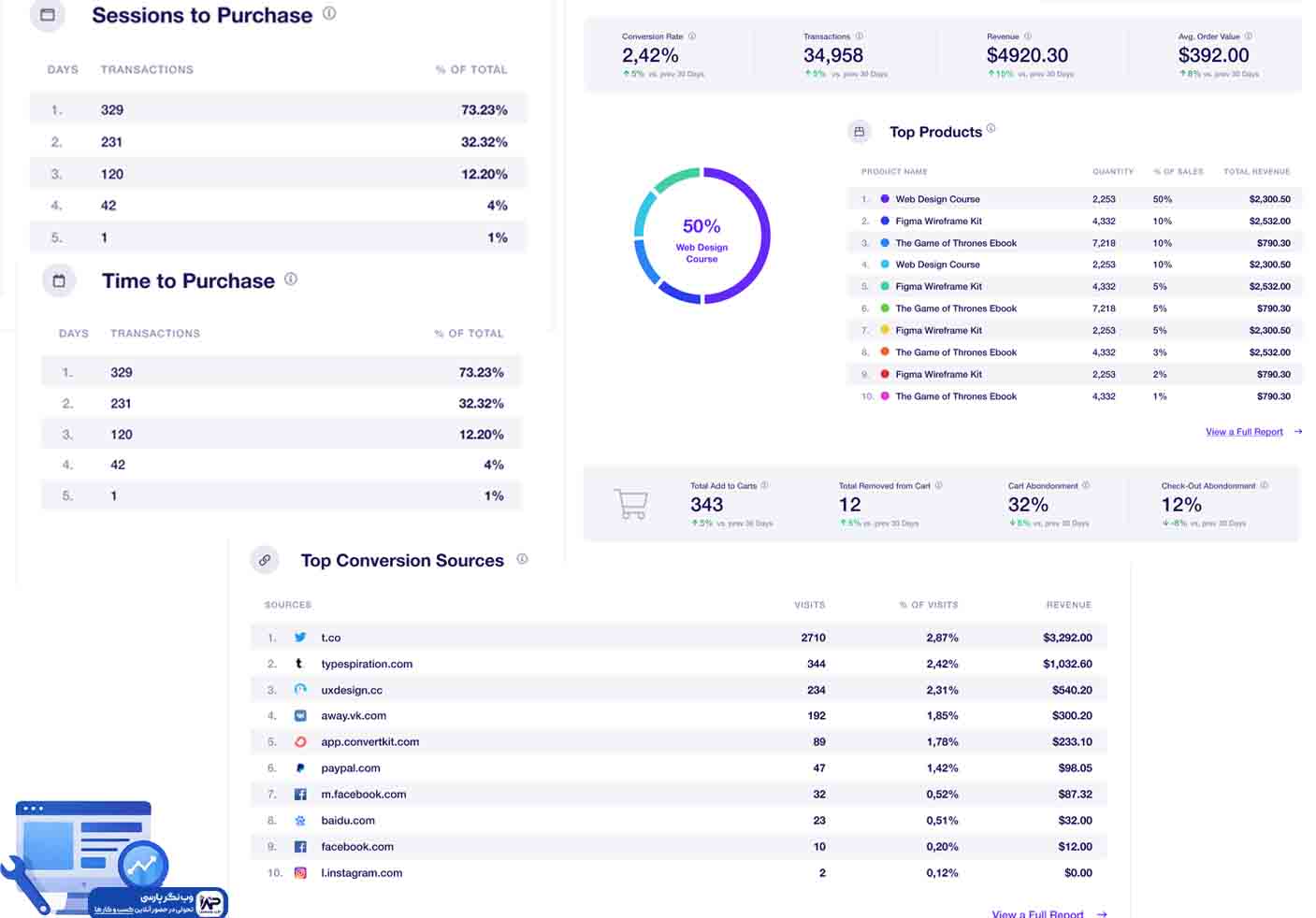Open the info tooltip beside Conversion Rate
The width and height of the screenshot is (1316, 918).
(691, 36)
